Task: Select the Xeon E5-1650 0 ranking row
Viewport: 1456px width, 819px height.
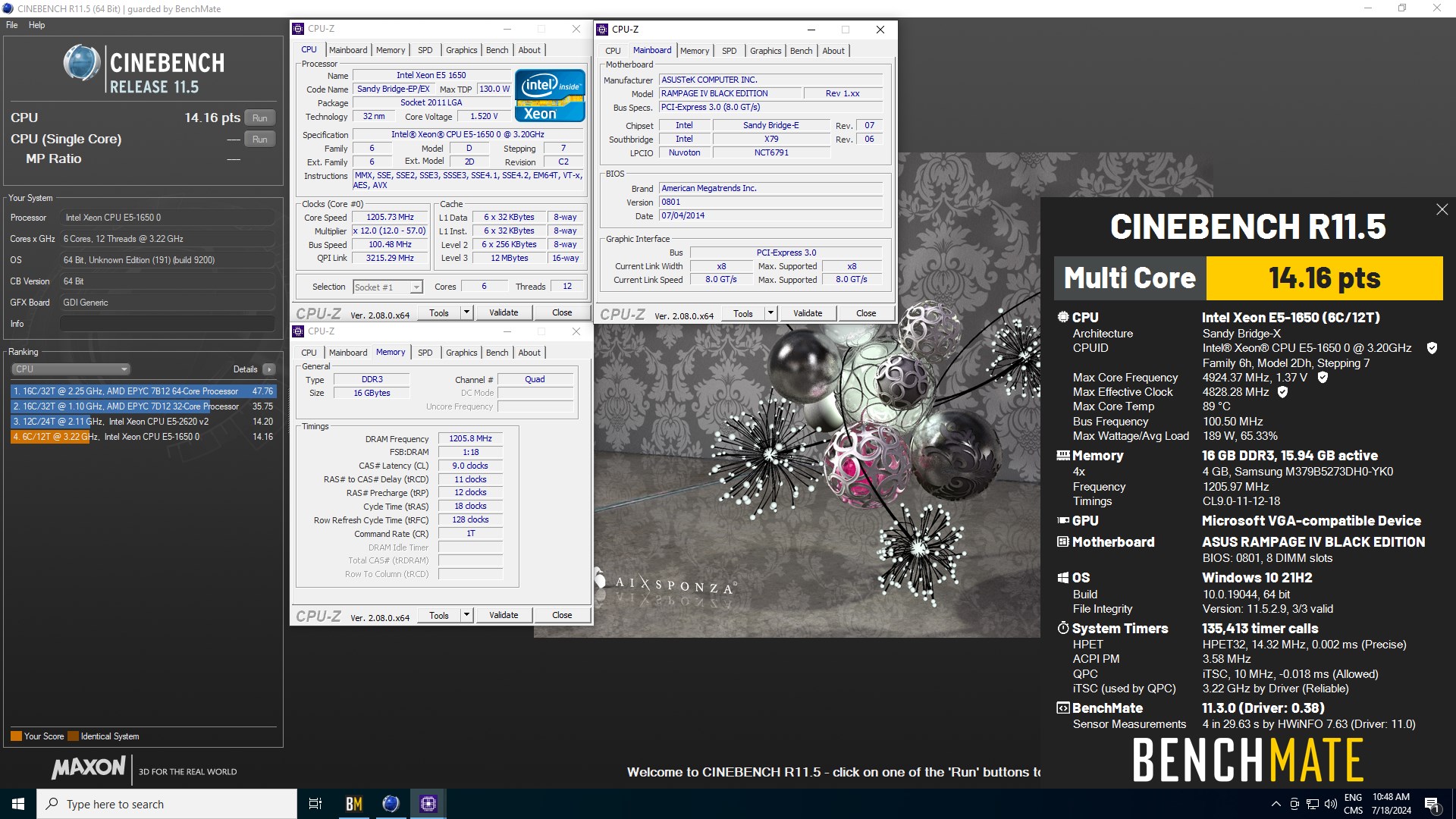Action: coord(143,437)
